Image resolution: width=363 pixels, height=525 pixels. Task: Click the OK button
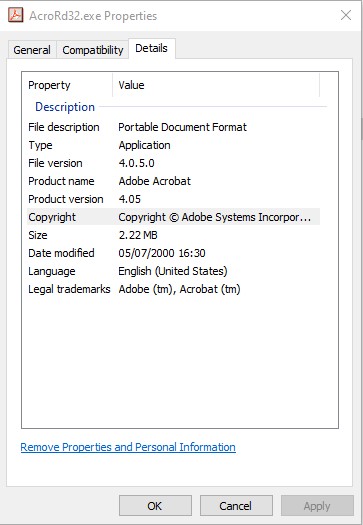coord(155,505)
